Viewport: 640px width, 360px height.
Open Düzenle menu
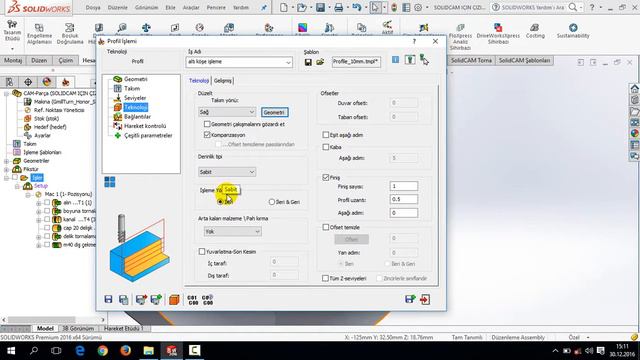[118, 8]
